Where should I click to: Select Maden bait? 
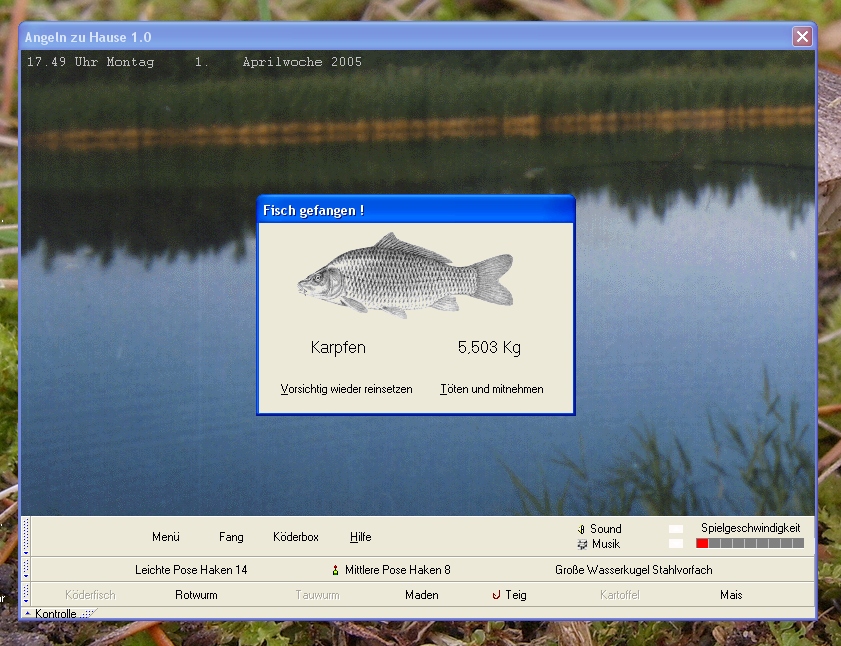pyautogui.click(x=422, y=595)
